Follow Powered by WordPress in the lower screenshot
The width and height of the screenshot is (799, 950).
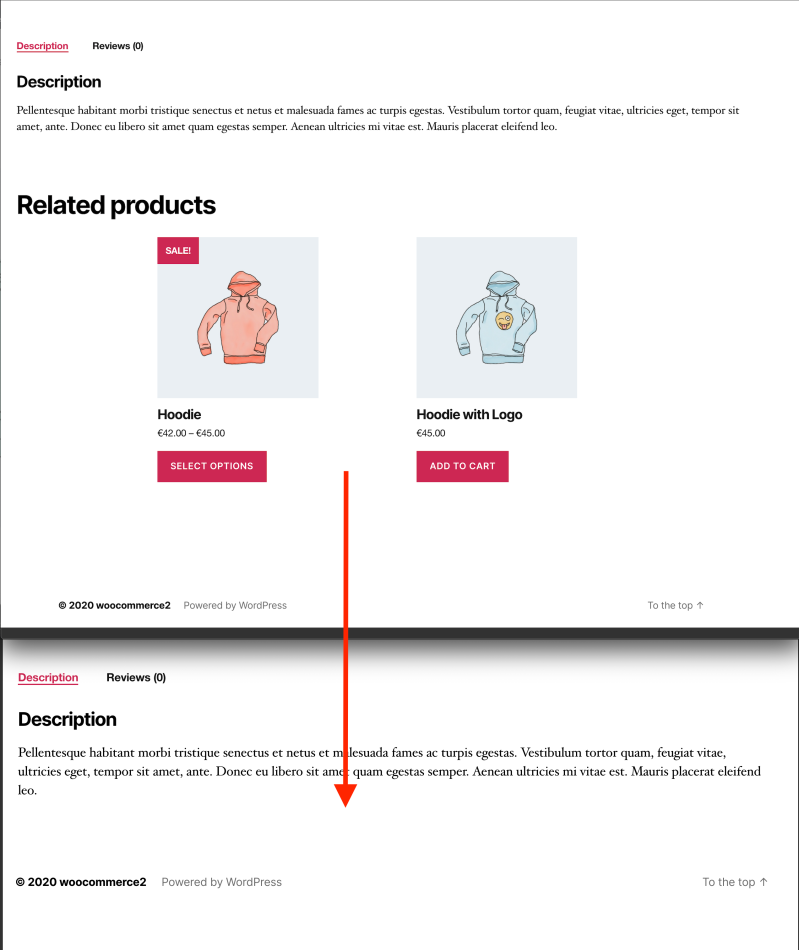tap(222, 882)
